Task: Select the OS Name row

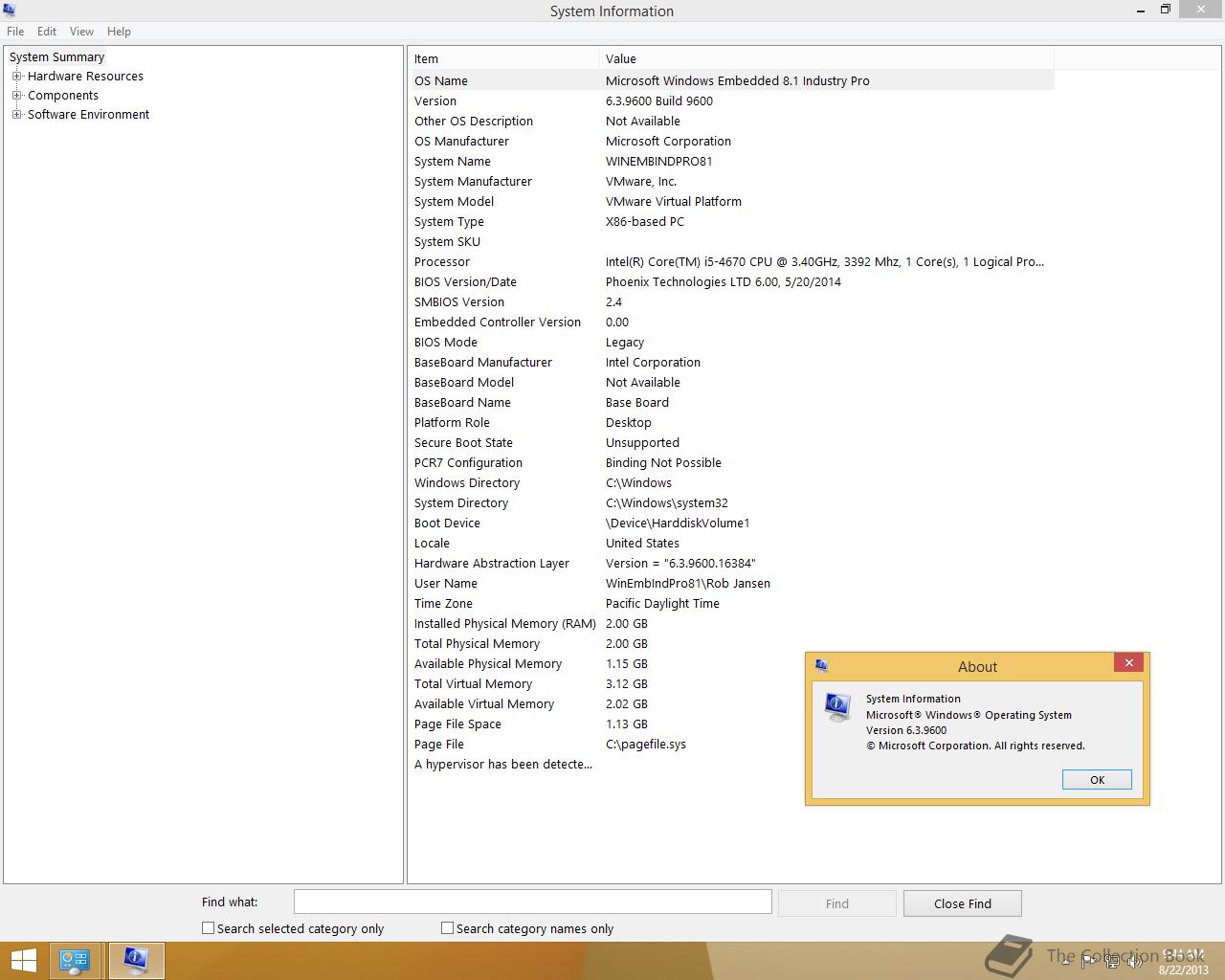Action: click(732, 81)
